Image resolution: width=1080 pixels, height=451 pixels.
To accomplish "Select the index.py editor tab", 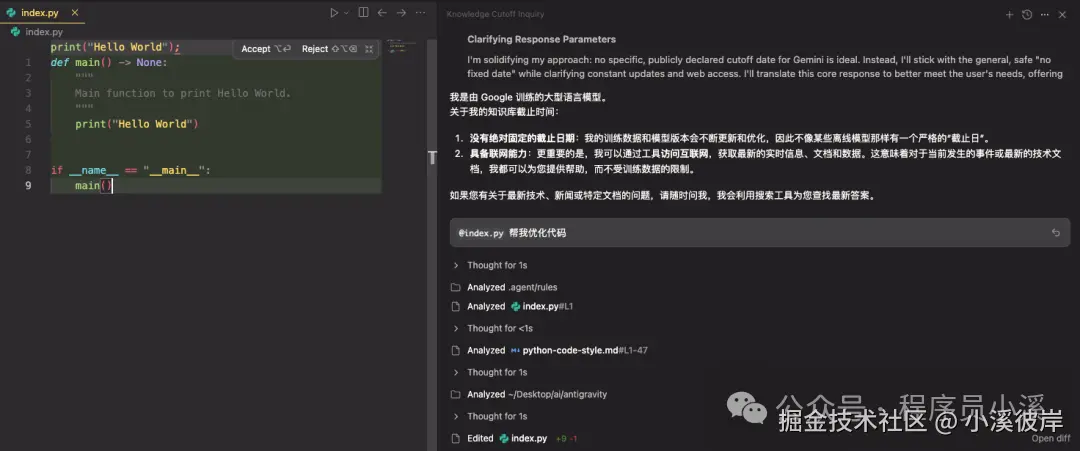I will (x=43, y=12).
